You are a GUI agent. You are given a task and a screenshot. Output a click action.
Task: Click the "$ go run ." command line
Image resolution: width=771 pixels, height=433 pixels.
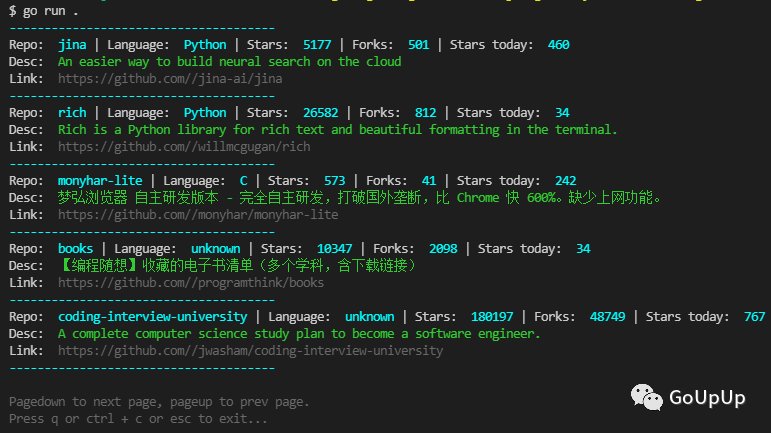pyautogui.click(x=43, y=11)
